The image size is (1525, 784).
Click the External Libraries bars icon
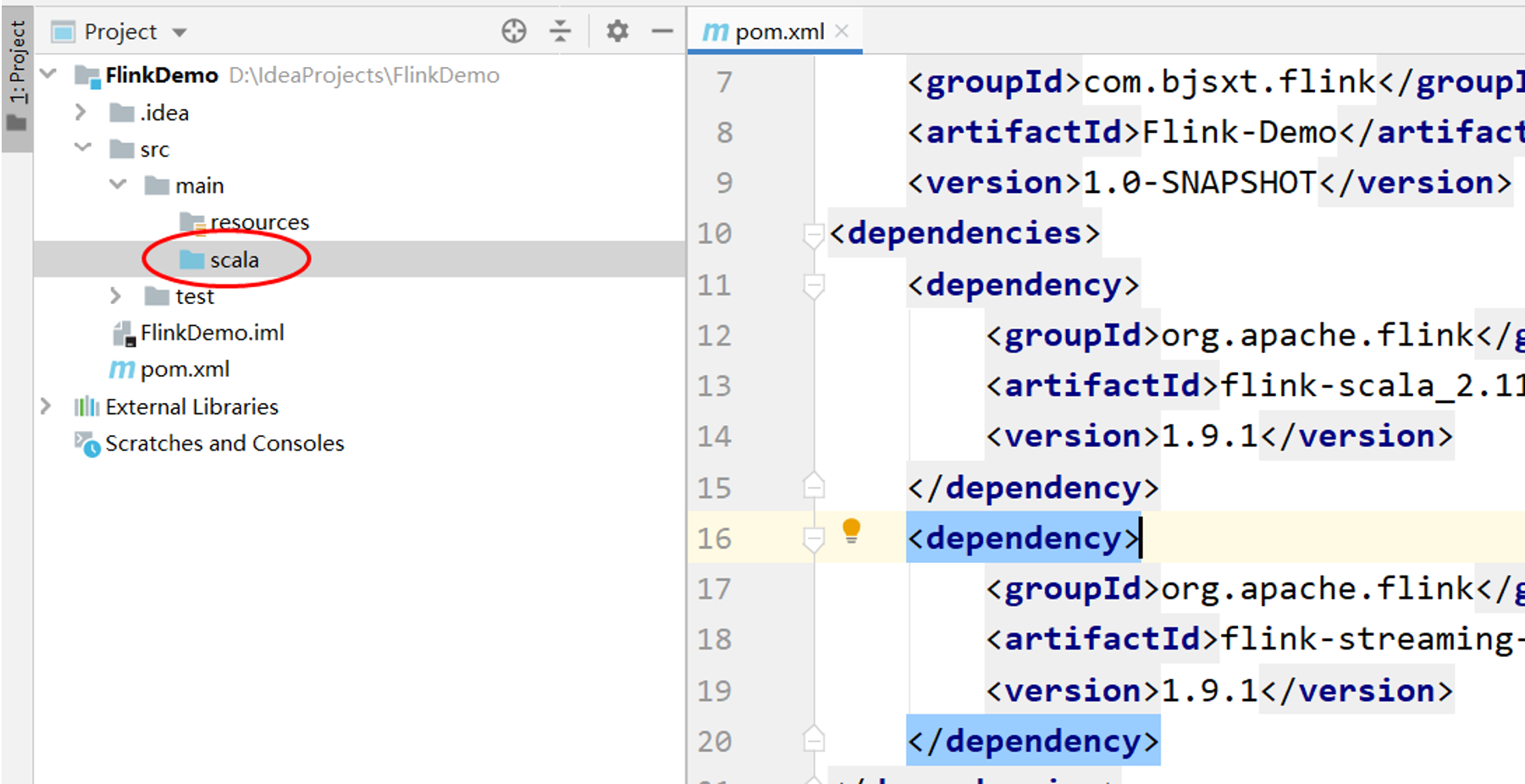pyautogui.click(x=86, y=407)
